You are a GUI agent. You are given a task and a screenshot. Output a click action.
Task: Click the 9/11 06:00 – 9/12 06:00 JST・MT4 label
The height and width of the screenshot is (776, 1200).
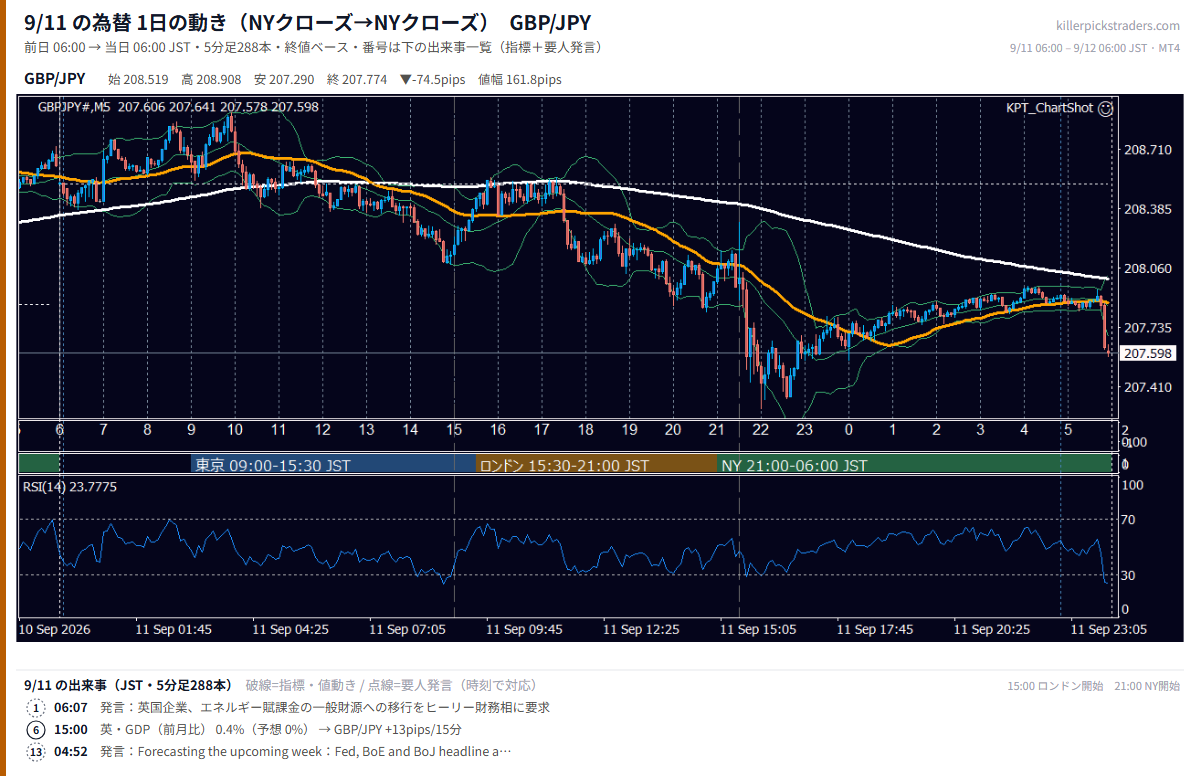(x=1095, y=48)
